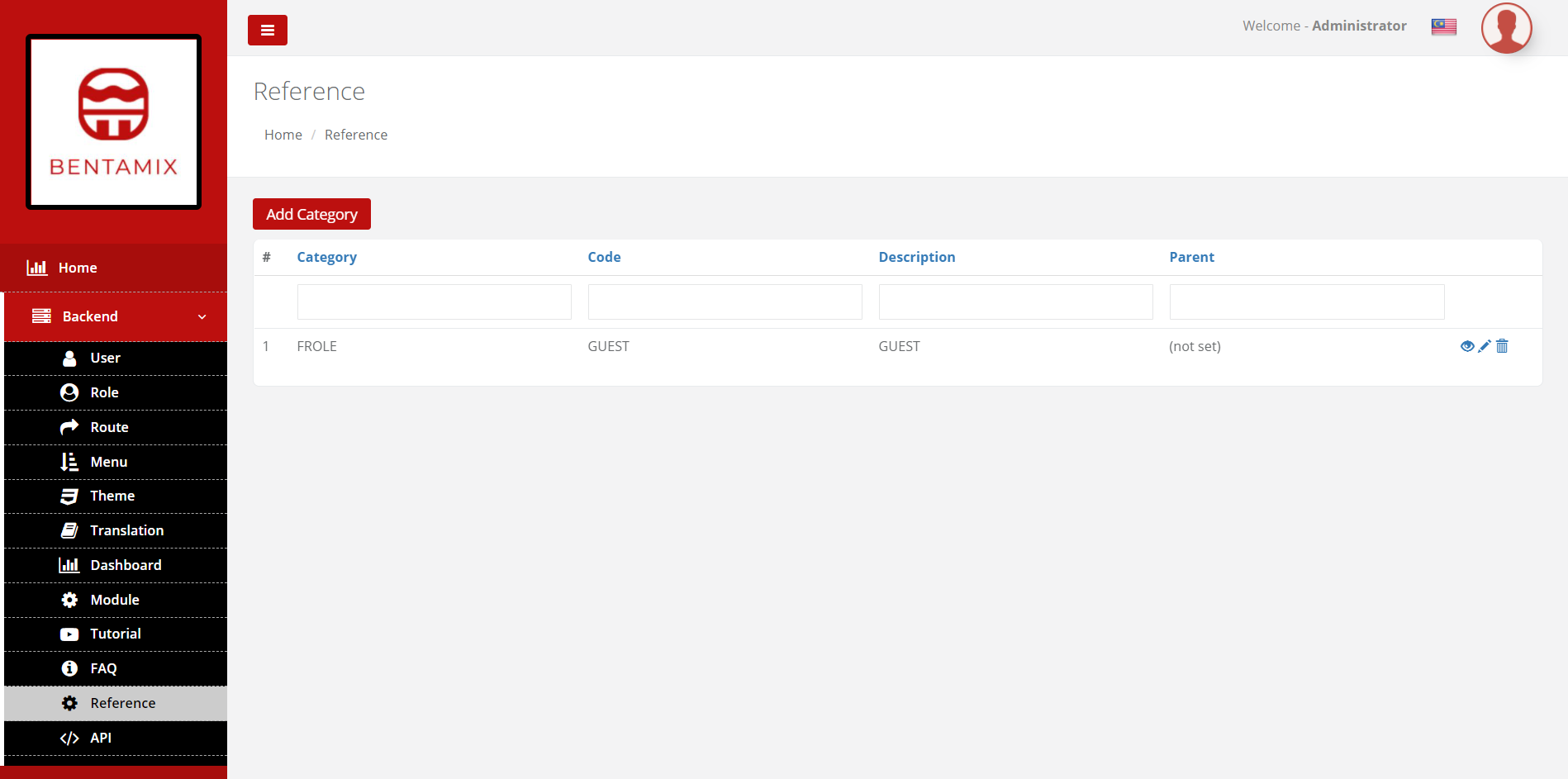Delete FROLE row using trash icon
This screenshot has width=1568, height=779.
click(x=1502, y=346)
